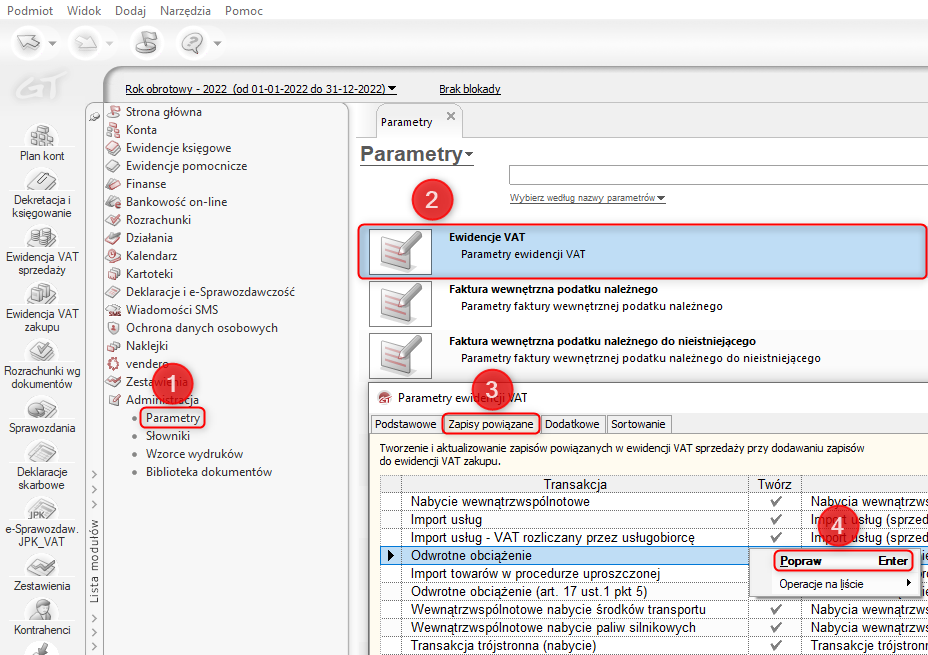Select Kartoteki in module tree

pyautogui.click(x=149, y=274)
